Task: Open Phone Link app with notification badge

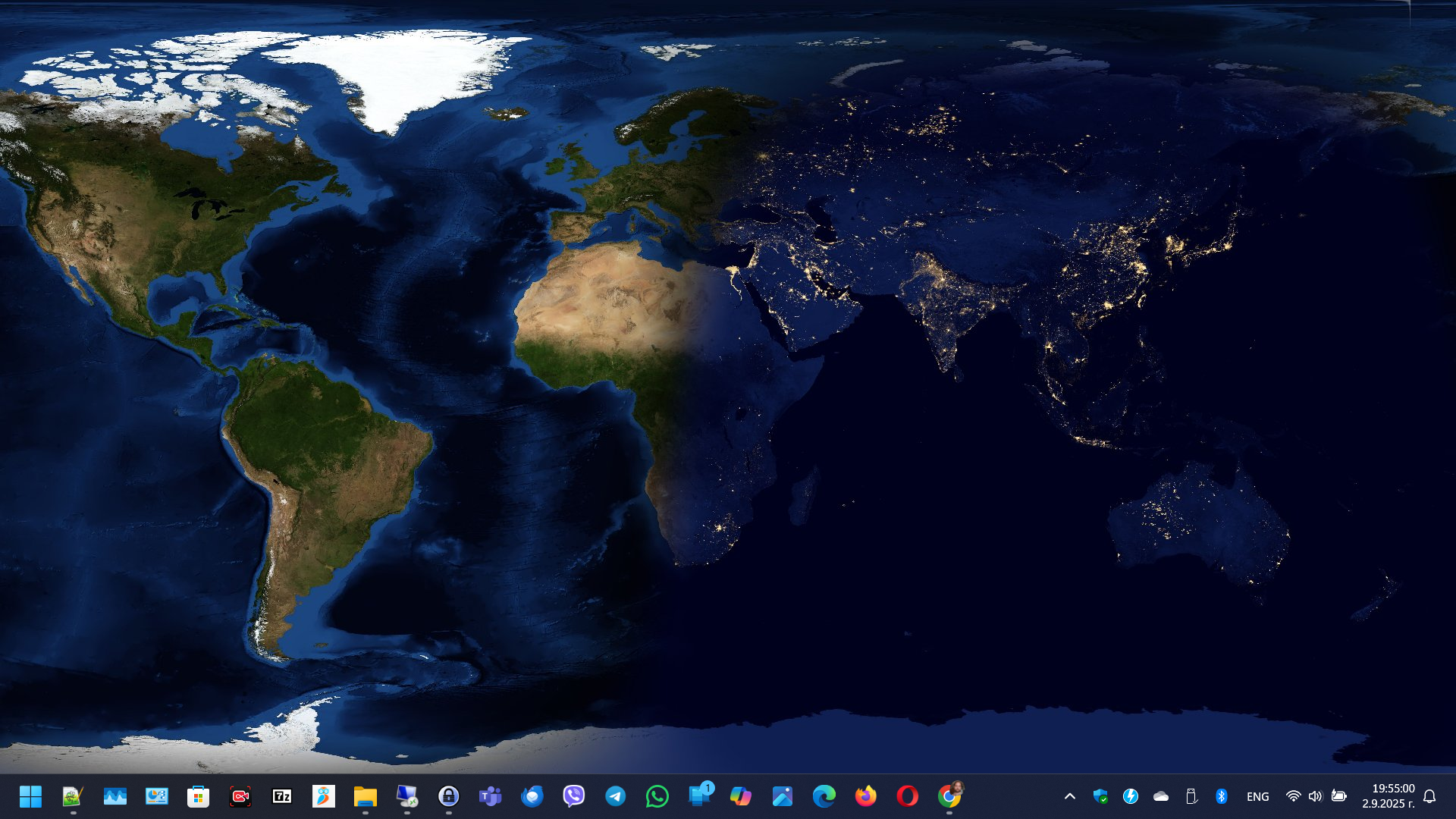Action: pyautogui.click(x=700, y=795)
